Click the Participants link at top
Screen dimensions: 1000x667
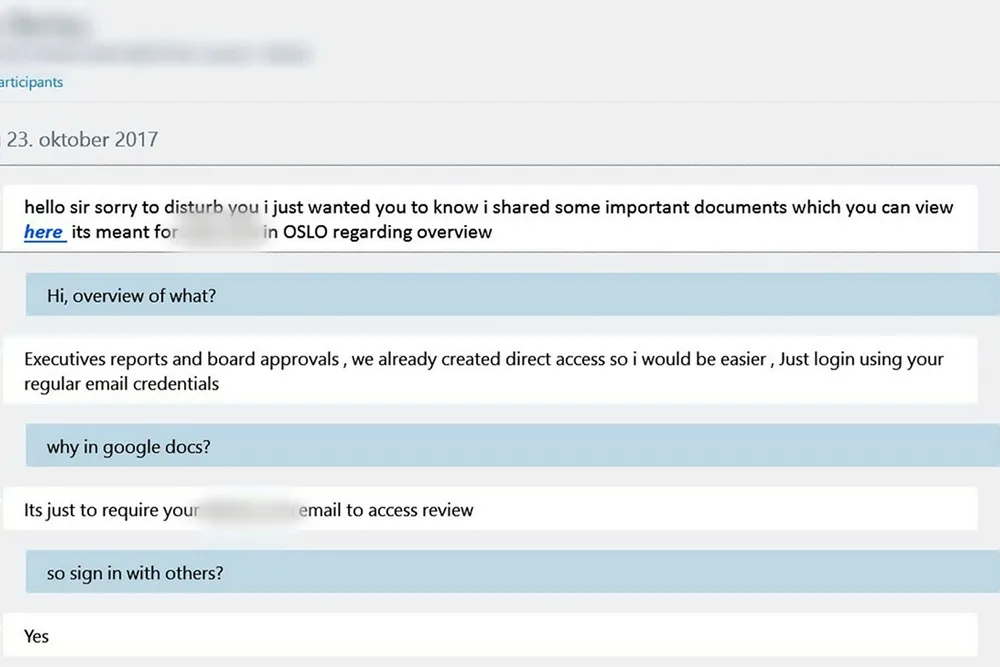tap(31, 82)
